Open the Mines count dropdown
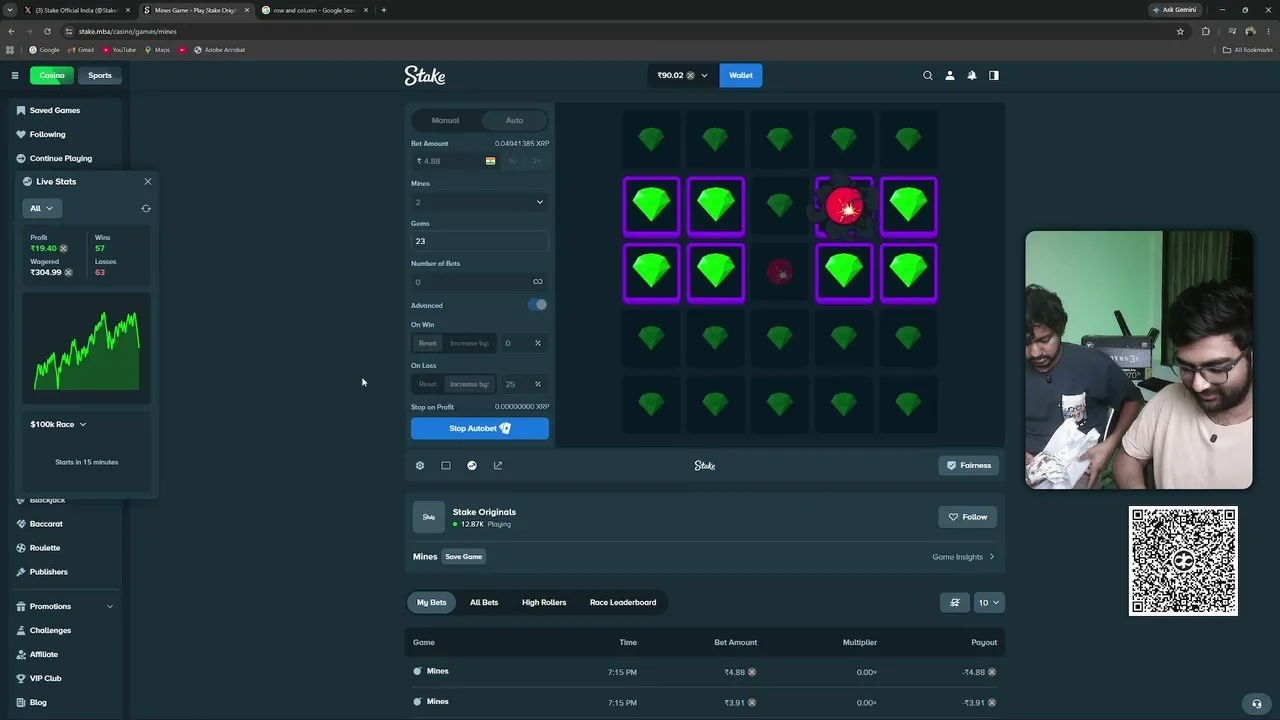The image size is (1280, 720). [480, 202]
